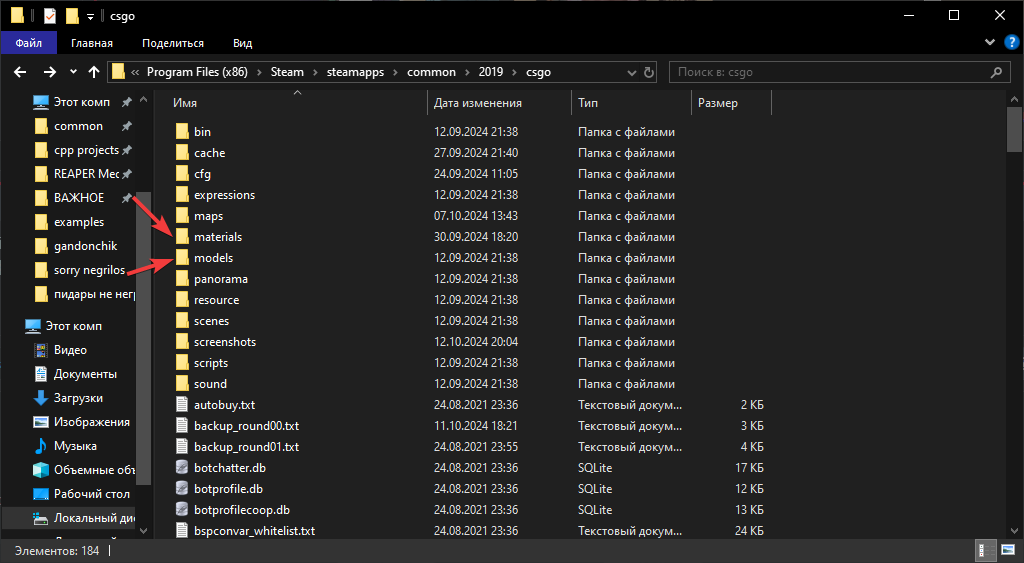Click the bin folder icon
This screenshot has height=563, width=1024.
tap(182, 132)
